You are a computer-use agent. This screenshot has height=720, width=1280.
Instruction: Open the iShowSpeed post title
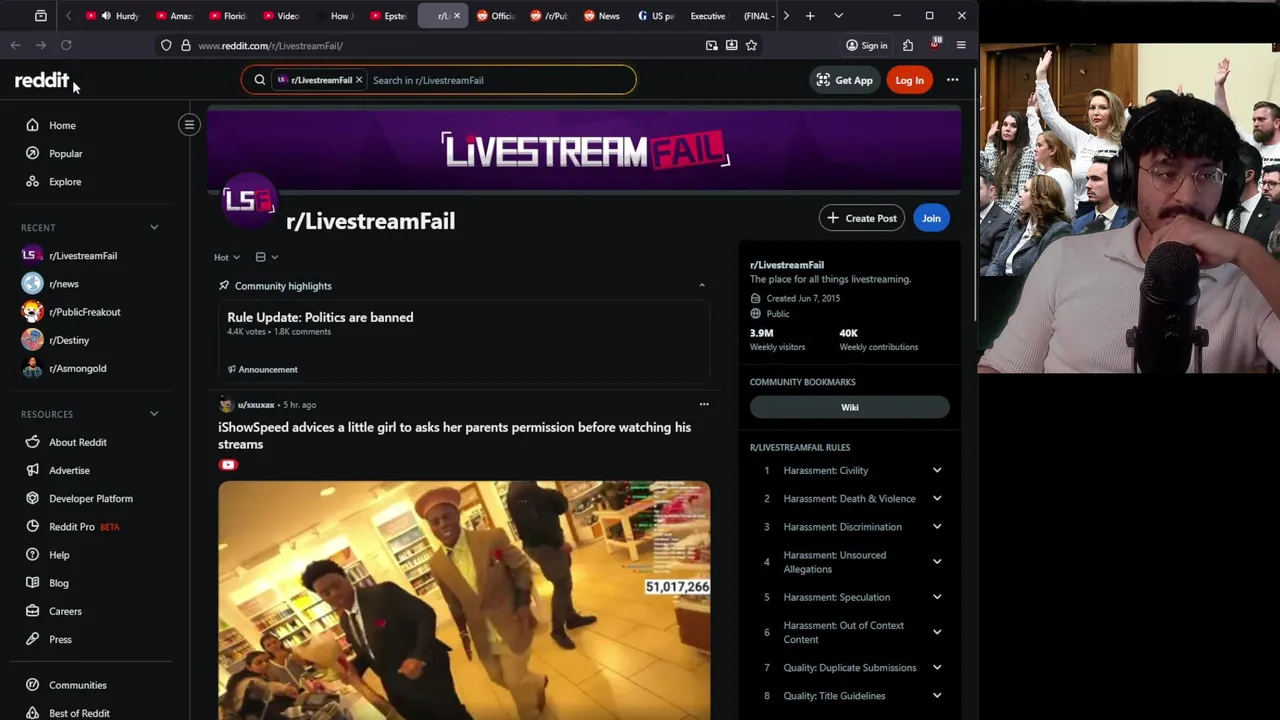(455, 435)
